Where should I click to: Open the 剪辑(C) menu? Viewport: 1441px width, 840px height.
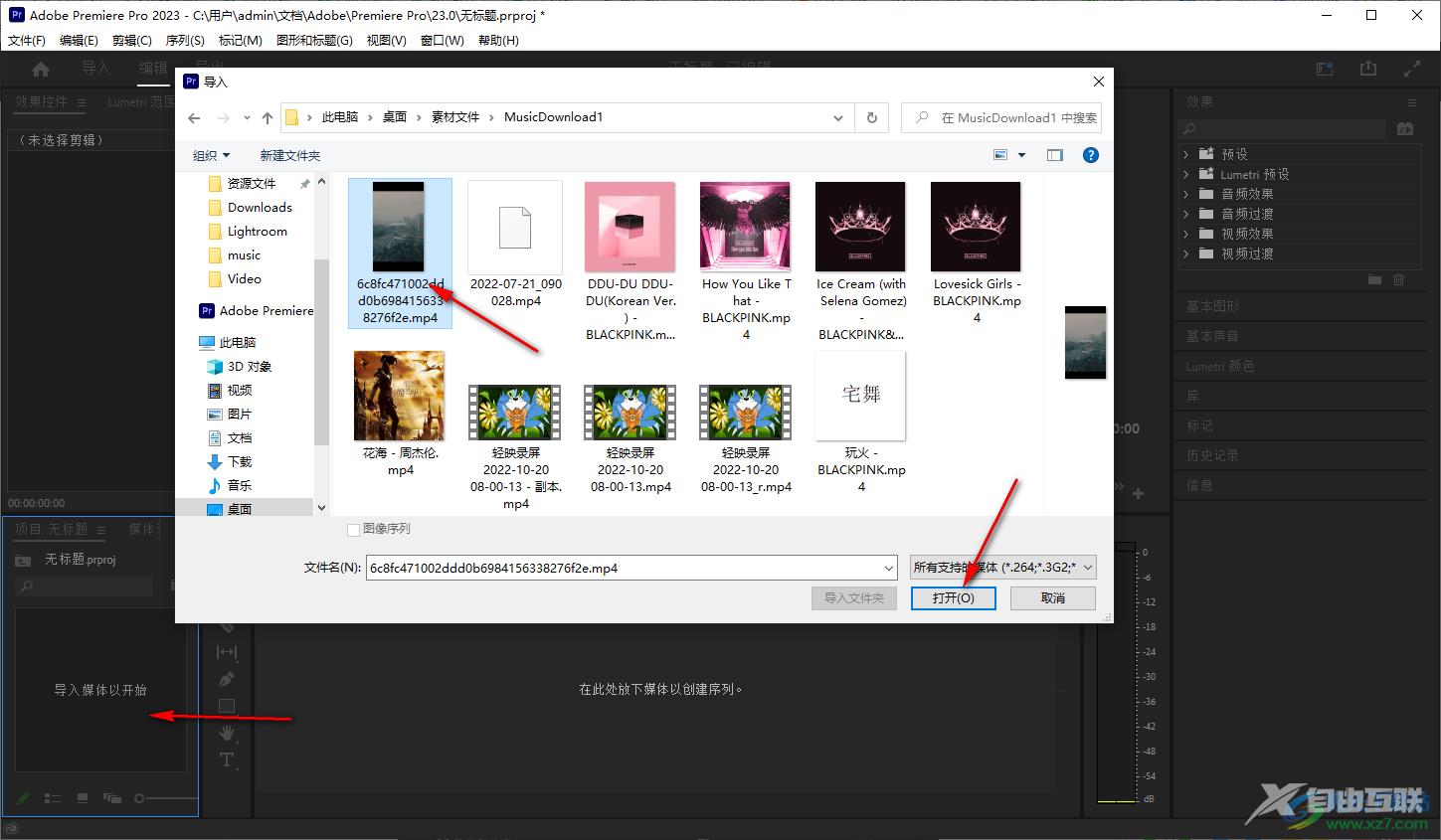point(132,41)
